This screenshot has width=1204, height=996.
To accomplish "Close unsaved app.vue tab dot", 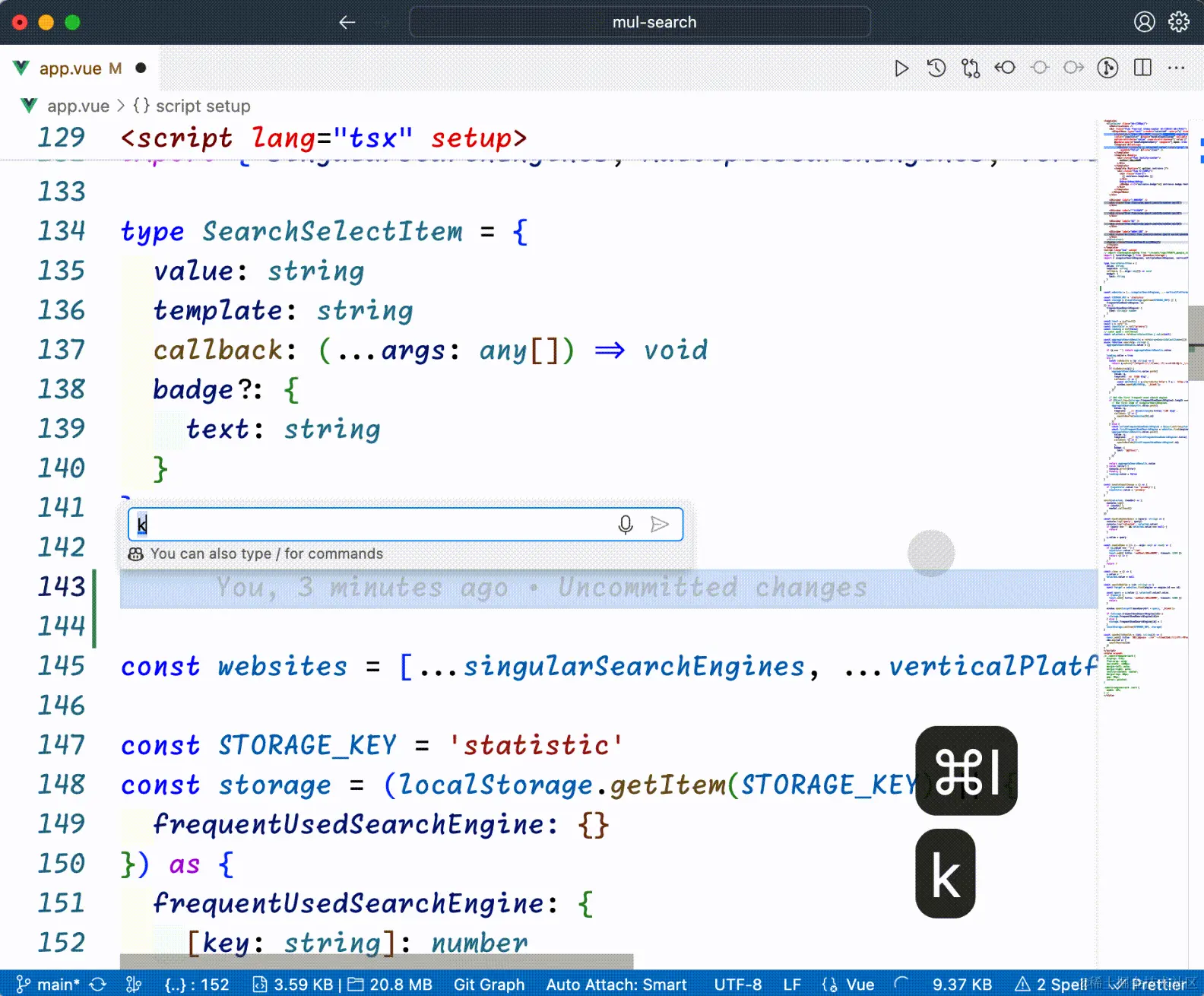I will point(141,68).
